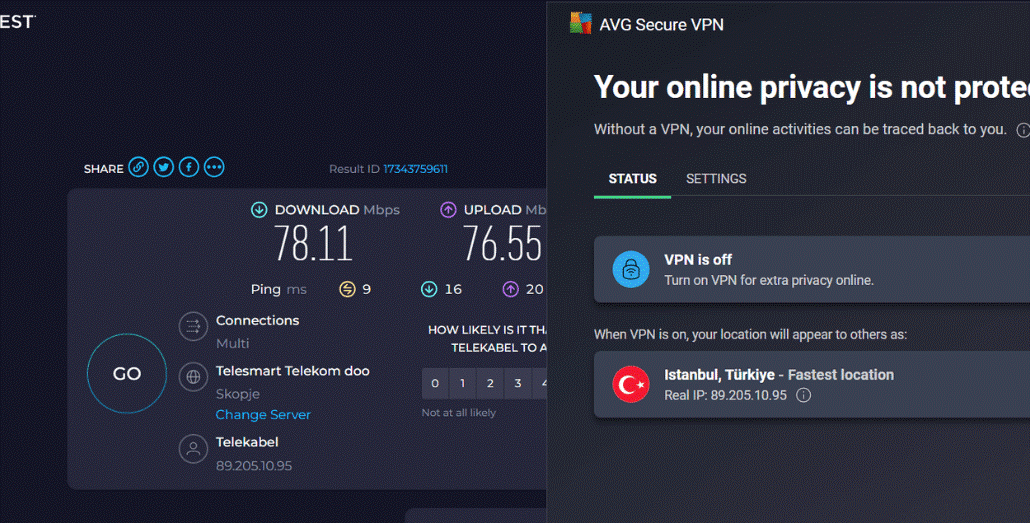Open more share options ellipsis icon
This screenshot has width=1030, height=523.
tap(214, 167)
